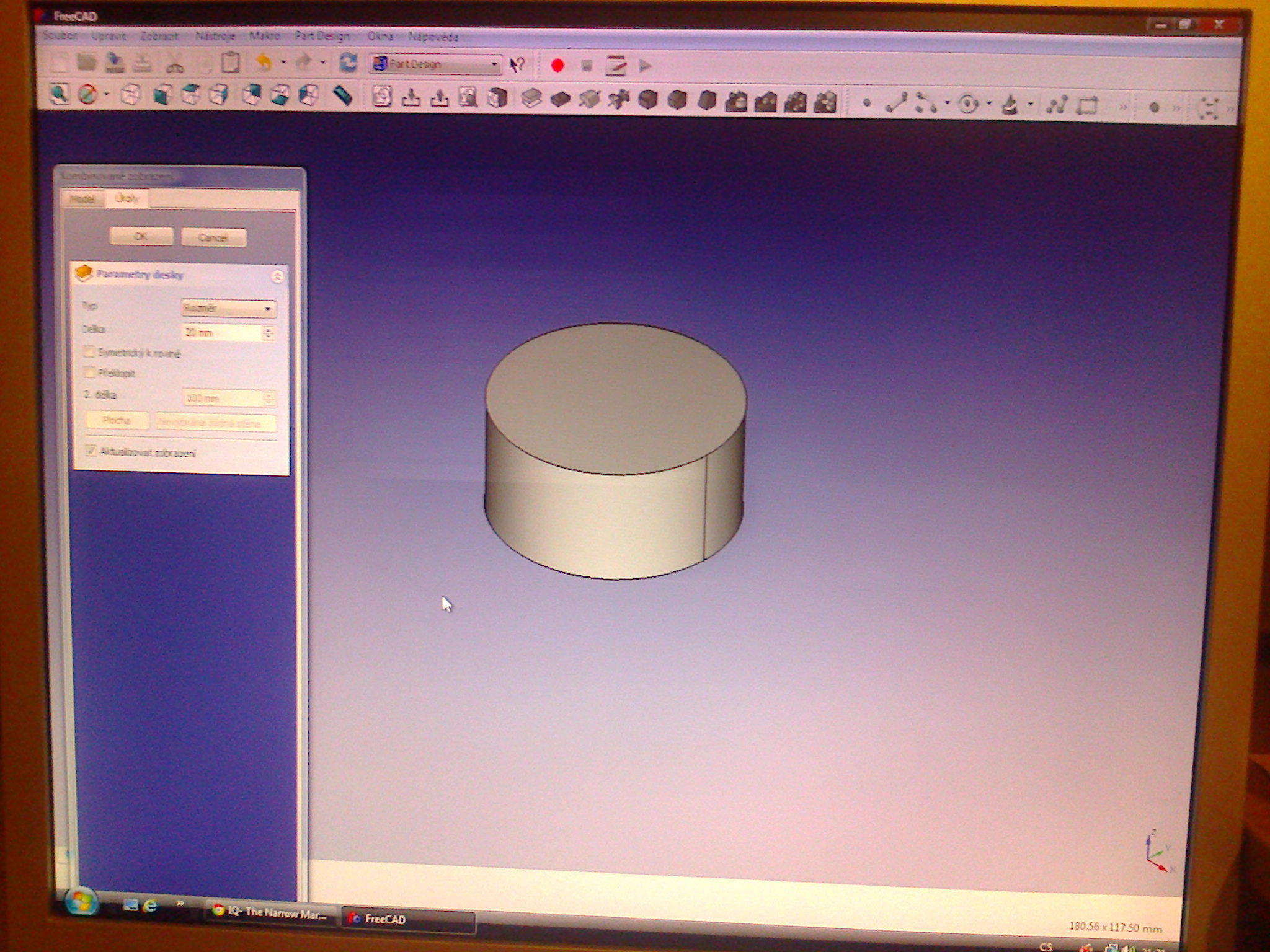Click the fit all zoom icon

click(60, 94)
